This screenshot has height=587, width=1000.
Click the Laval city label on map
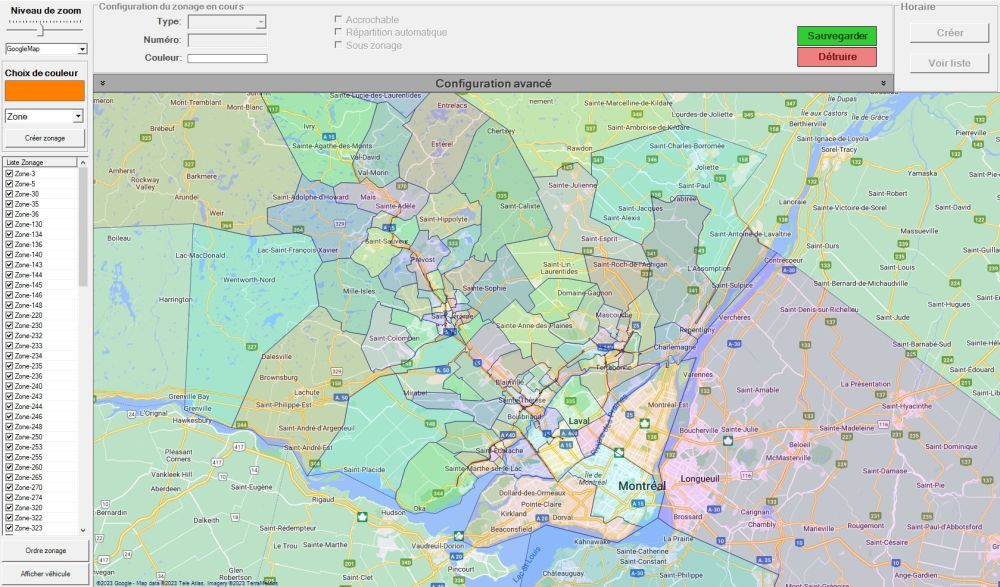tap(579, 421)
